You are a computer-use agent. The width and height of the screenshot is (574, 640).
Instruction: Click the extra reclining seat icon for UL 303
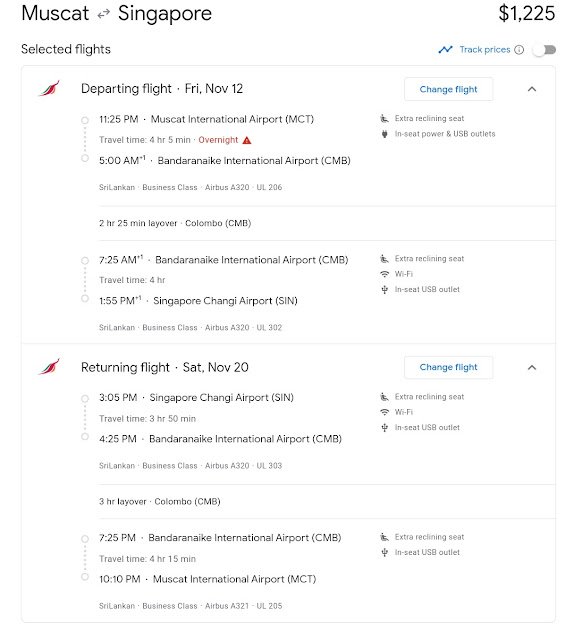pyautogui.click(x=384, y=397)
